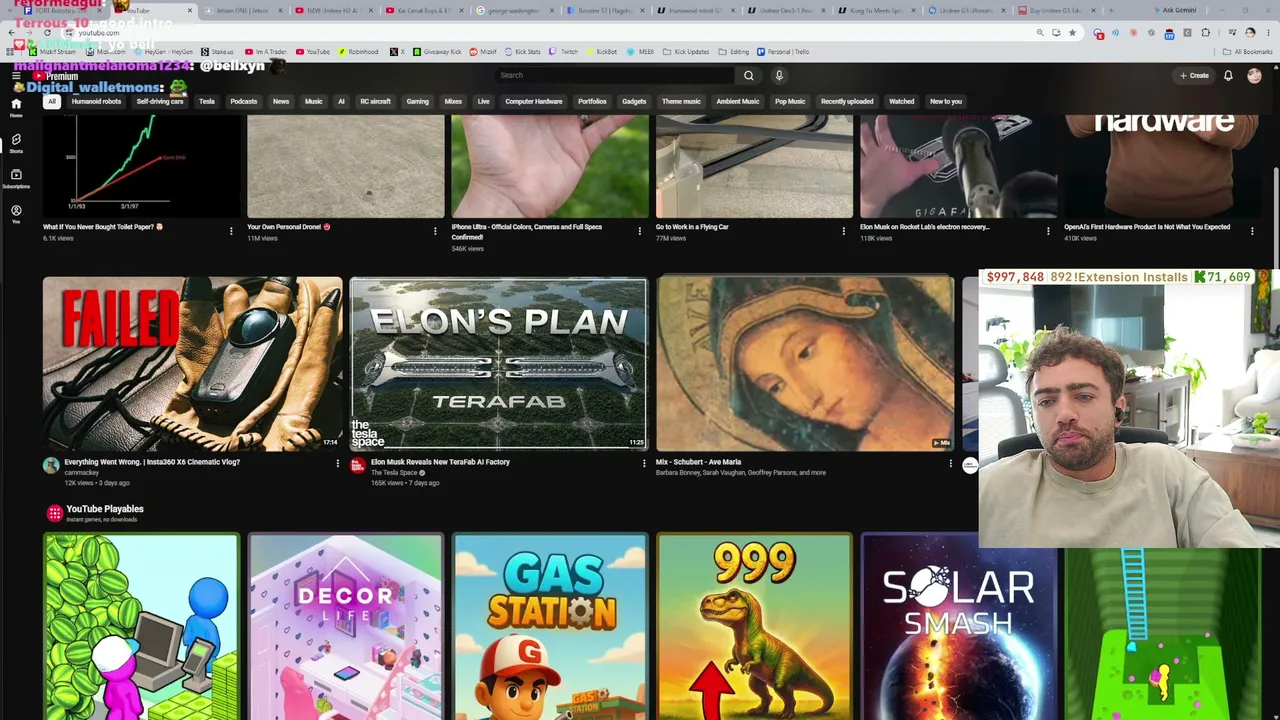Open "Elon Musk Reveals New TeraFab AI Factory" title
Viewport: 1280px width, 720px height.
[440, 462]
